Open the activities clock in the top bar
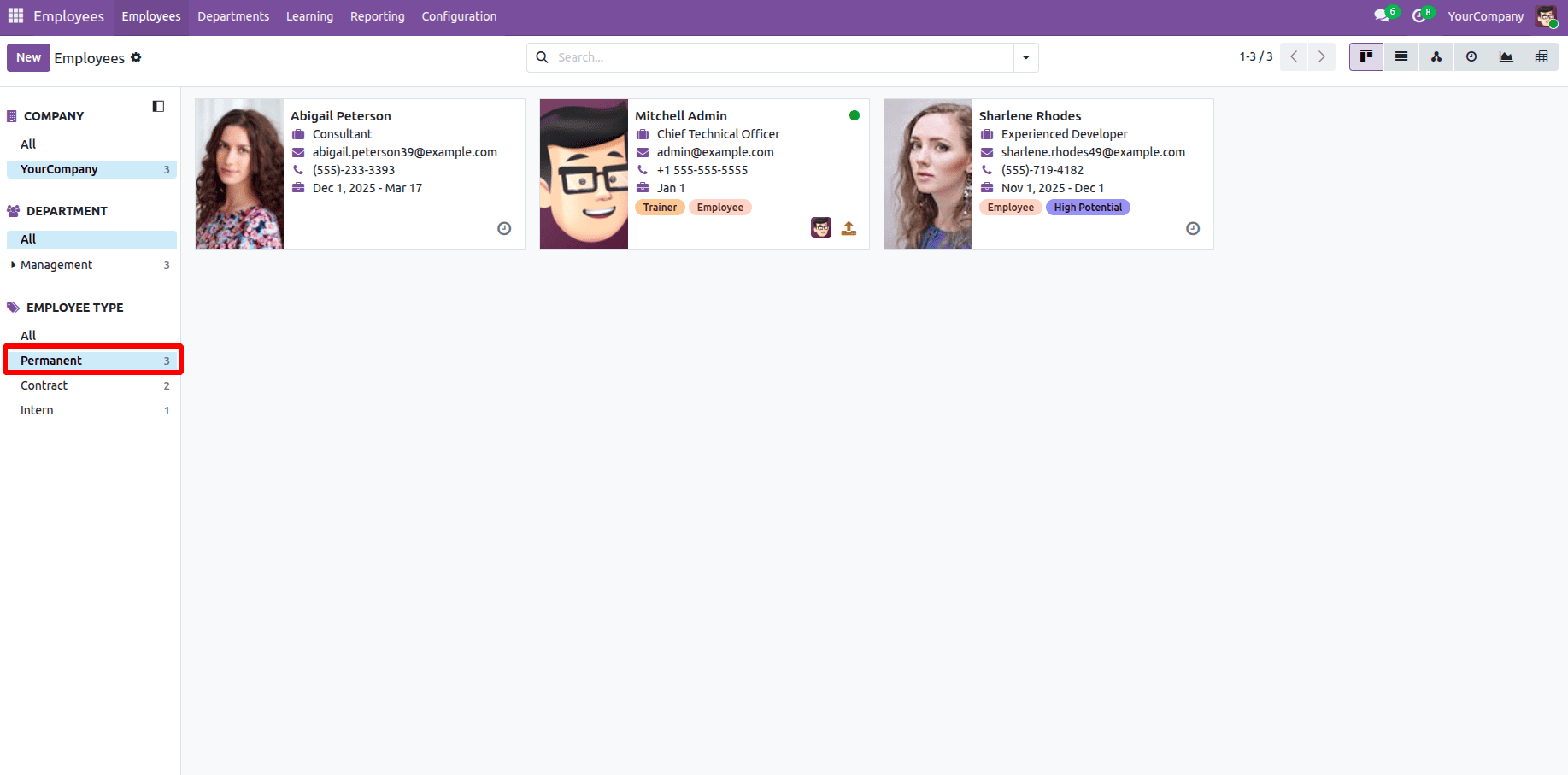Image resolution: width=1568 pixels, height=775 pixels. click(1418, 15)
